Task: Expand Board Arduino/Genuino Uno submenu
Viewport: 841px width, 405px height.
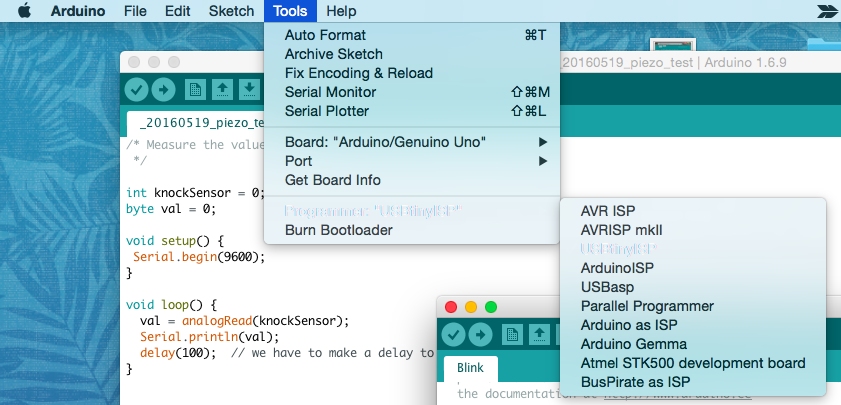Action: click(x=411, y=142)
